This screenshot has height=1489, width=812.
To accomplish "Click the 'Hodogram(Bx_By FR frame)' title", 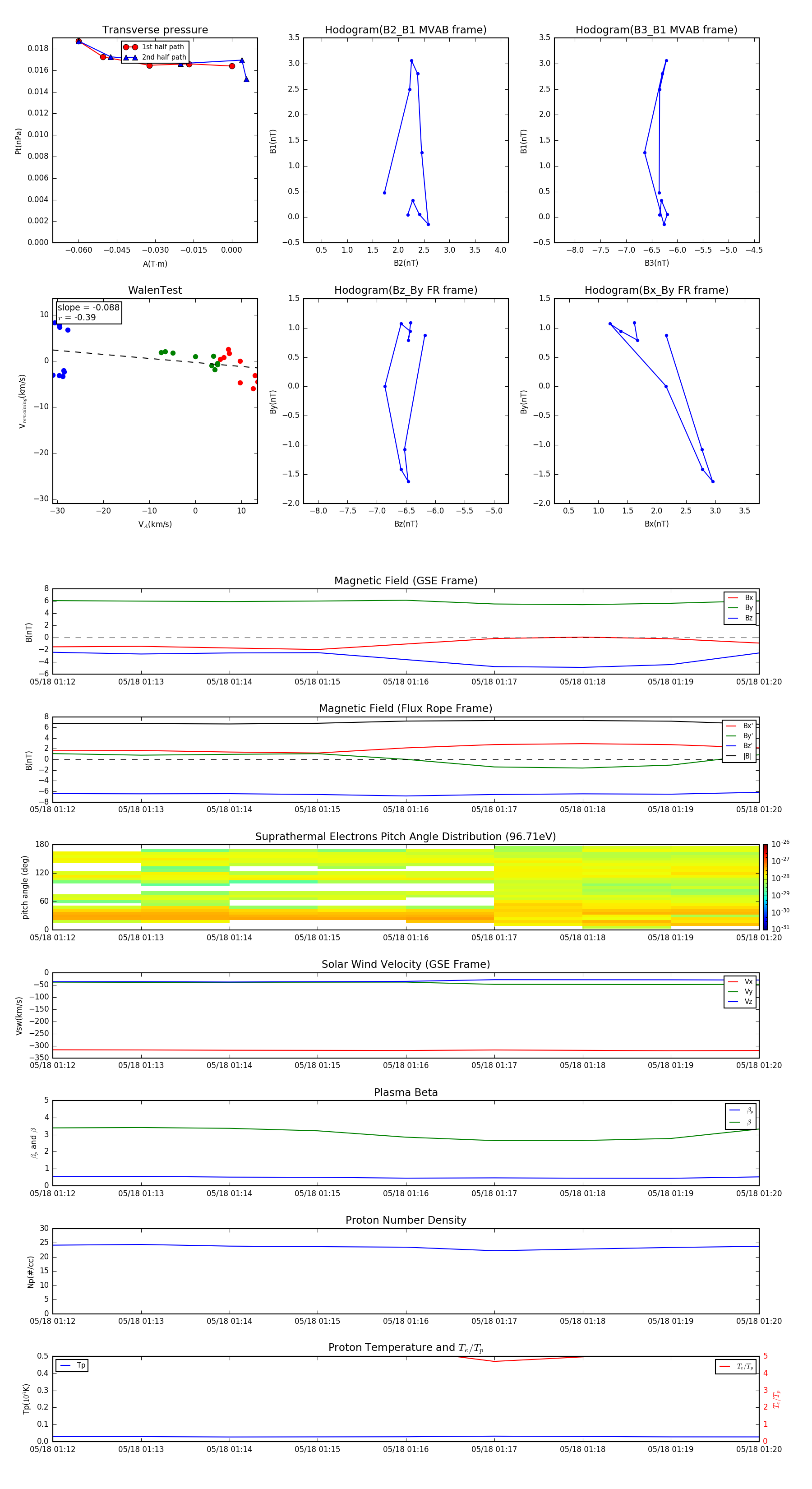I will click(x=656, y=290).
